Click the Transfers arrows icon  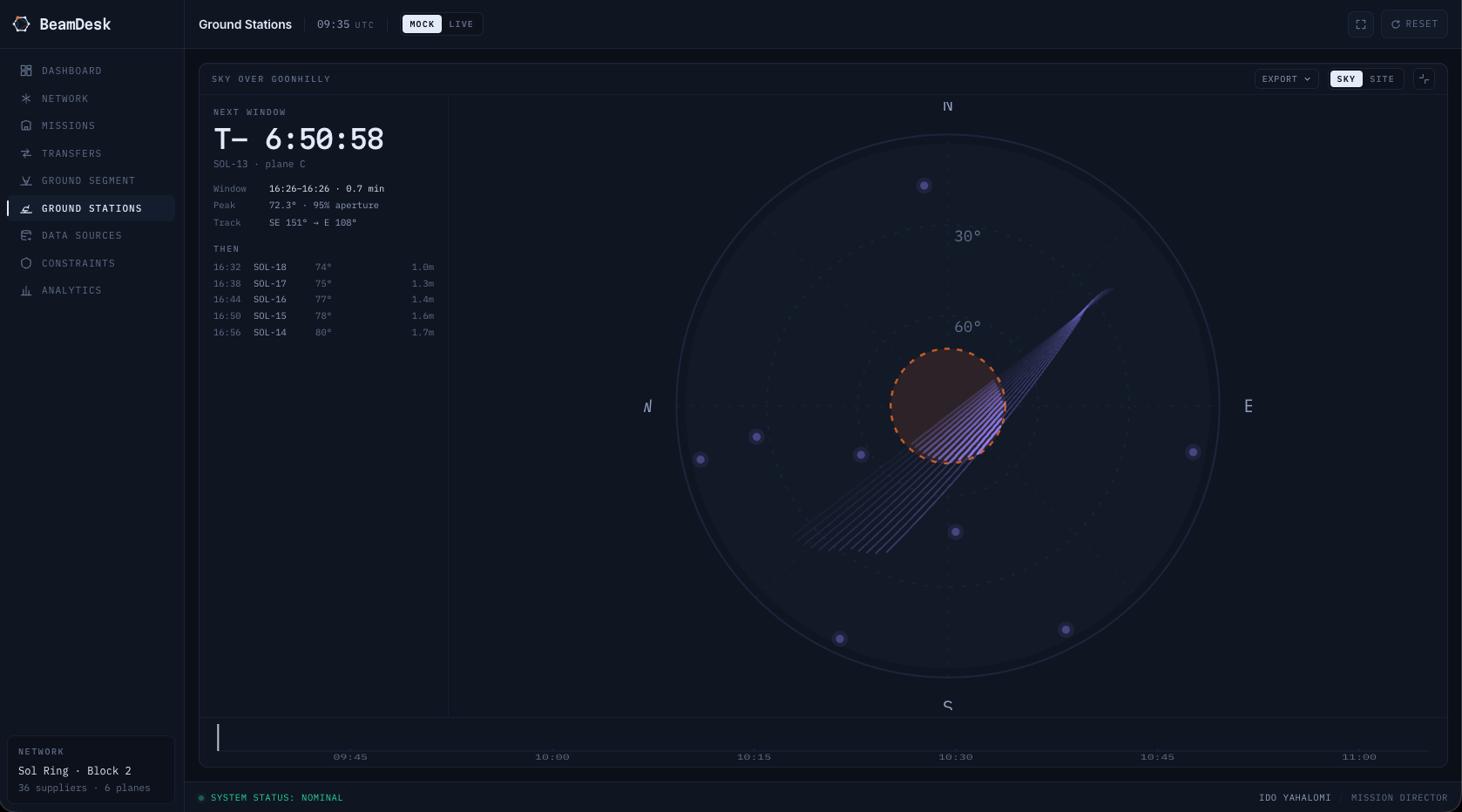pos(26,153)
